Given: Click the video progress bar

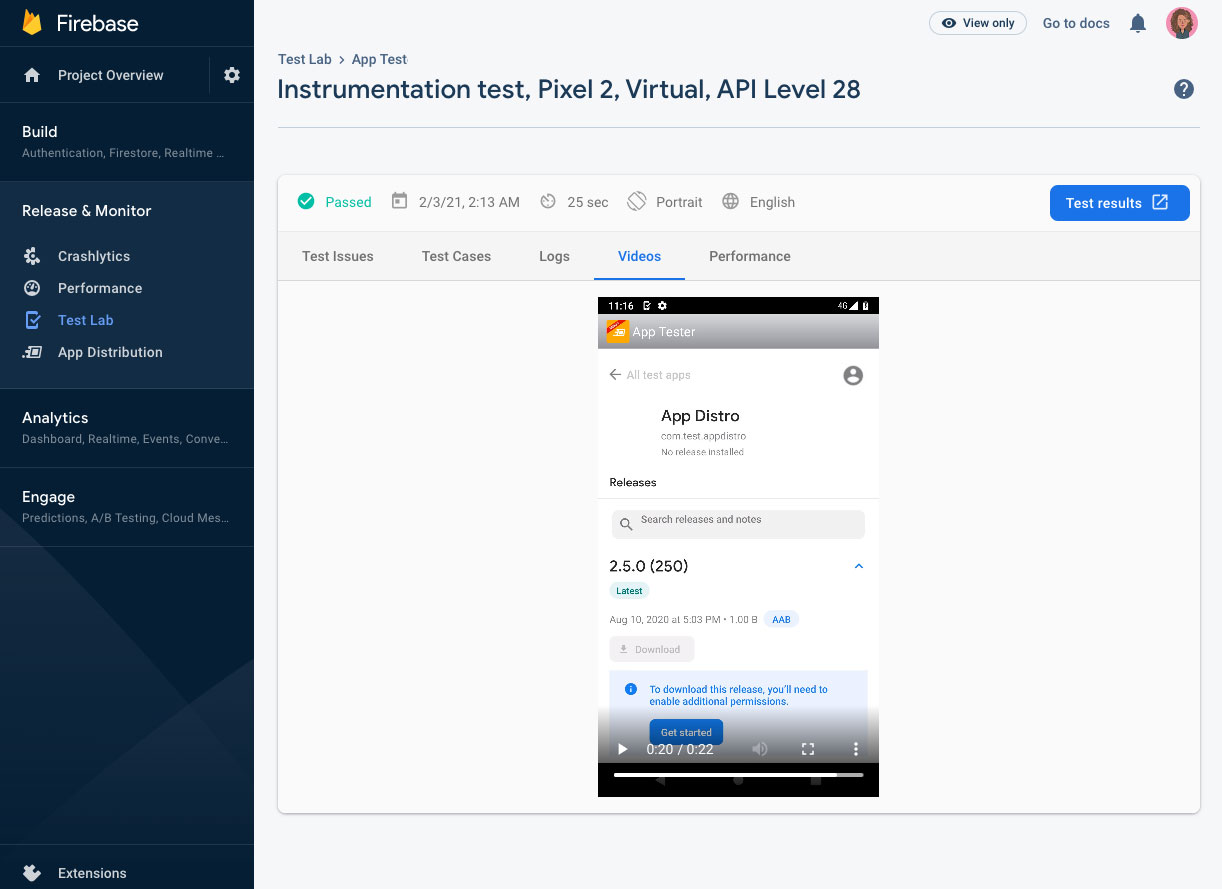Looking at the screenshot, I should click(738, 775).
